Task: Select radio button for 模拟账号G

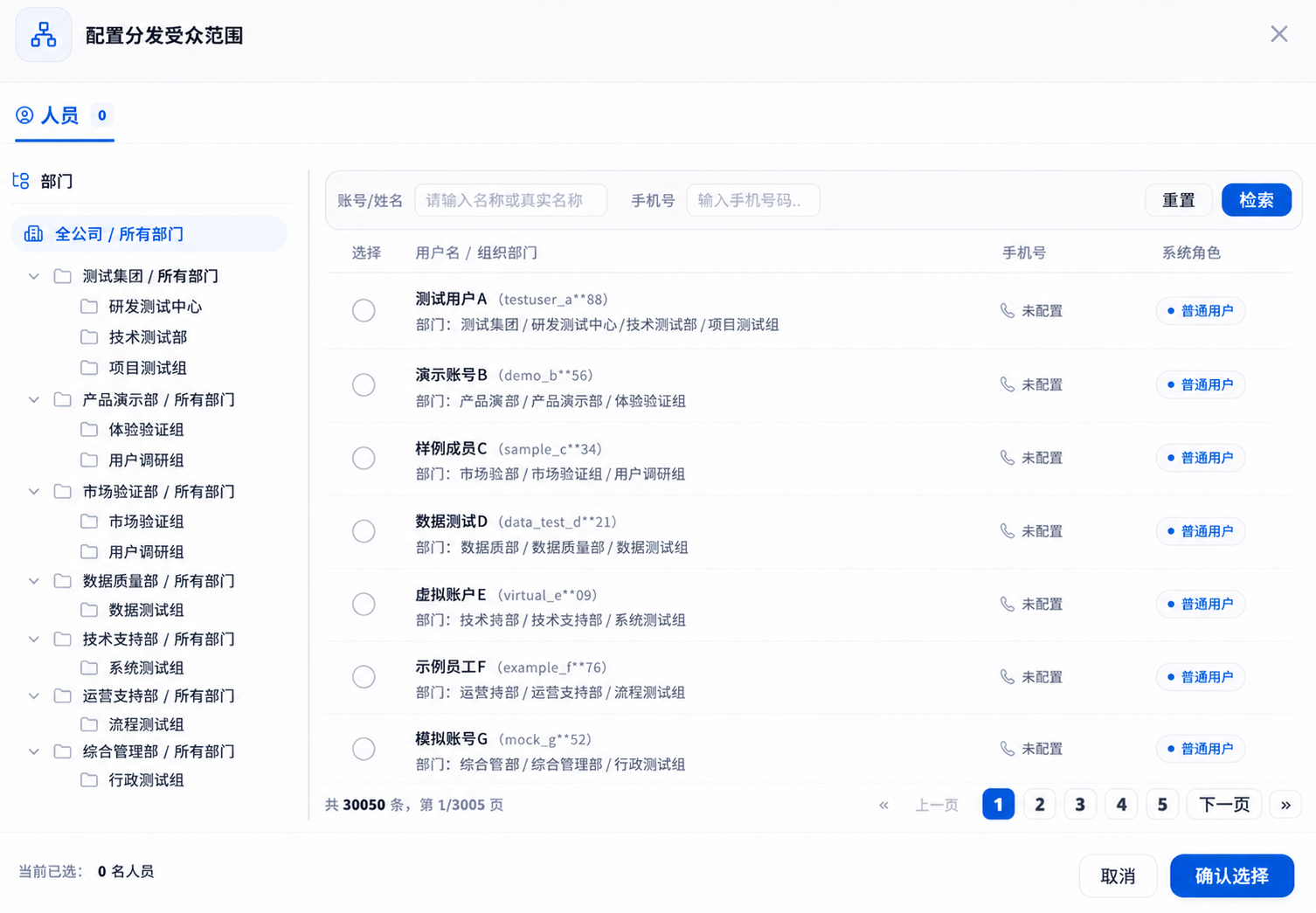Action: click(x=364, y=749)
